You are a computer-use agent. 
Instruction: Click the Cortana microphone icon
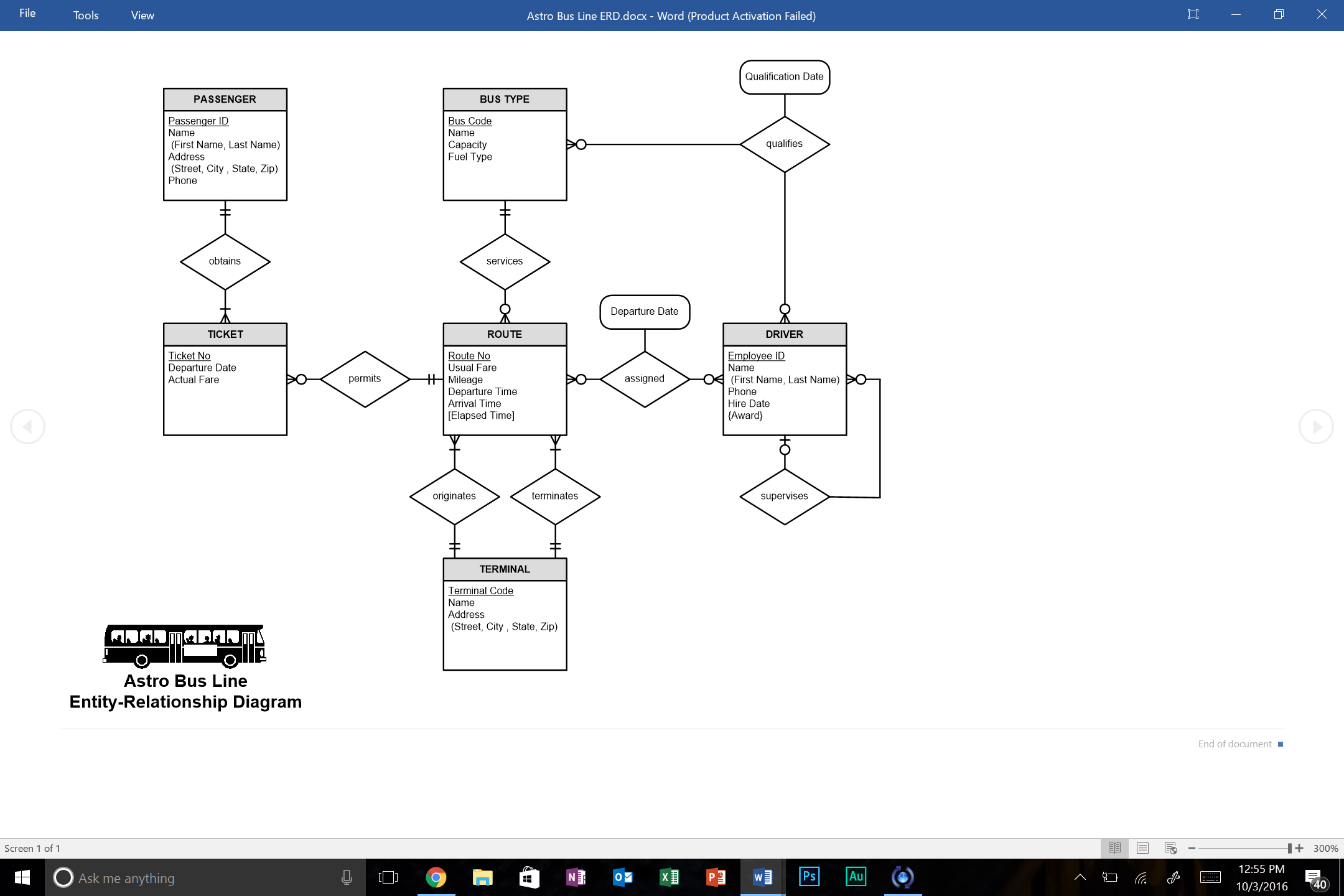[x=346, y=877]
